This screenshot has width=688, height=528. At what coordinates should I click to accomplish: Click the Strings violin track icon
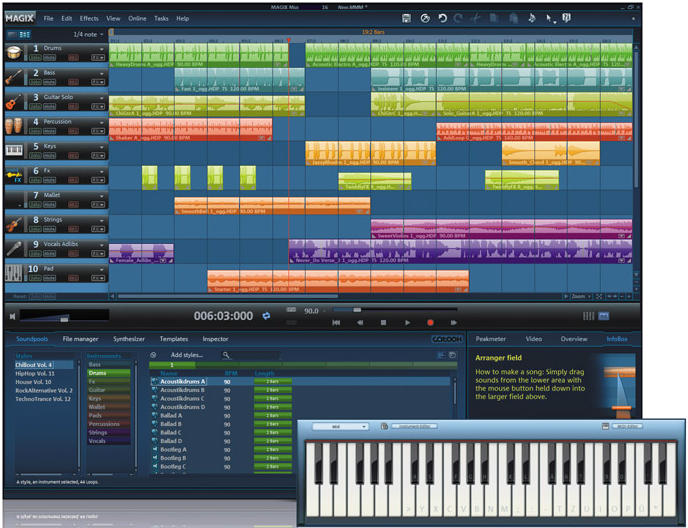14,225
